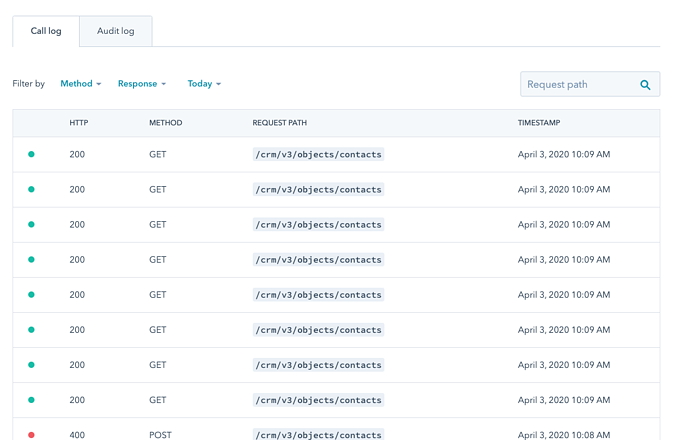Open the Method filter dropdown
Image resolution: width=676 pixels, height=440 pixels.
pyautogui.click(x=80, y=84)
